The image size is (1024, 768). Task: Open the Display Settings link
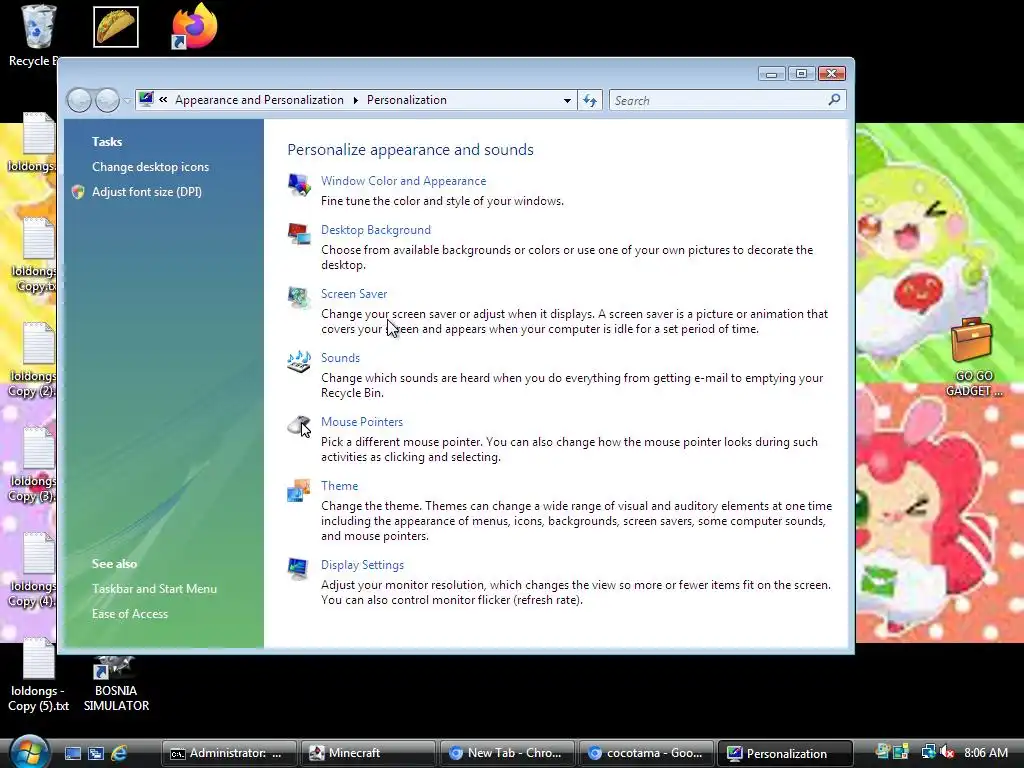click(362, 565)
